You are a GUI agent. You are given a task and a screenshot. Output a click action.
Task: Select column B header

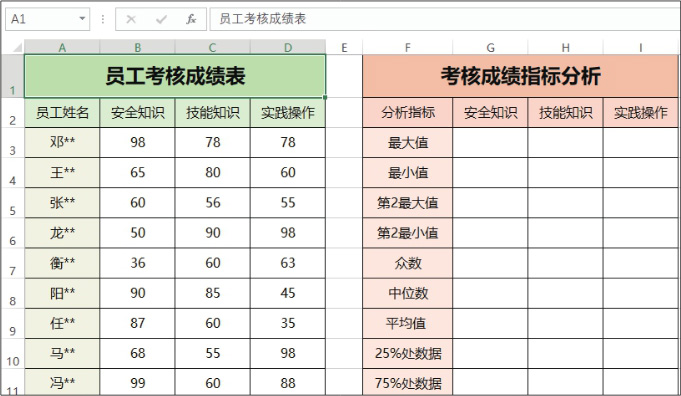tap(137, 47)
